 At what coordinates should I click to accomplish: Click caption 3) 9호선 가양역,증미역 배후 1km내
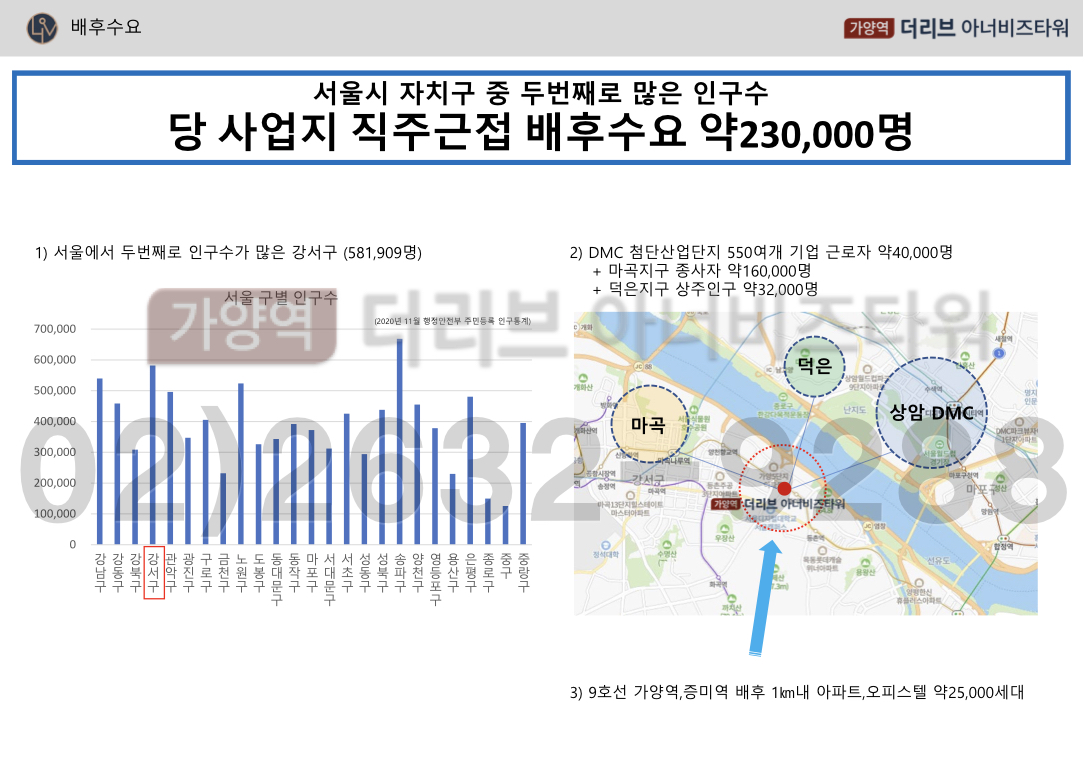click(797, 692)
